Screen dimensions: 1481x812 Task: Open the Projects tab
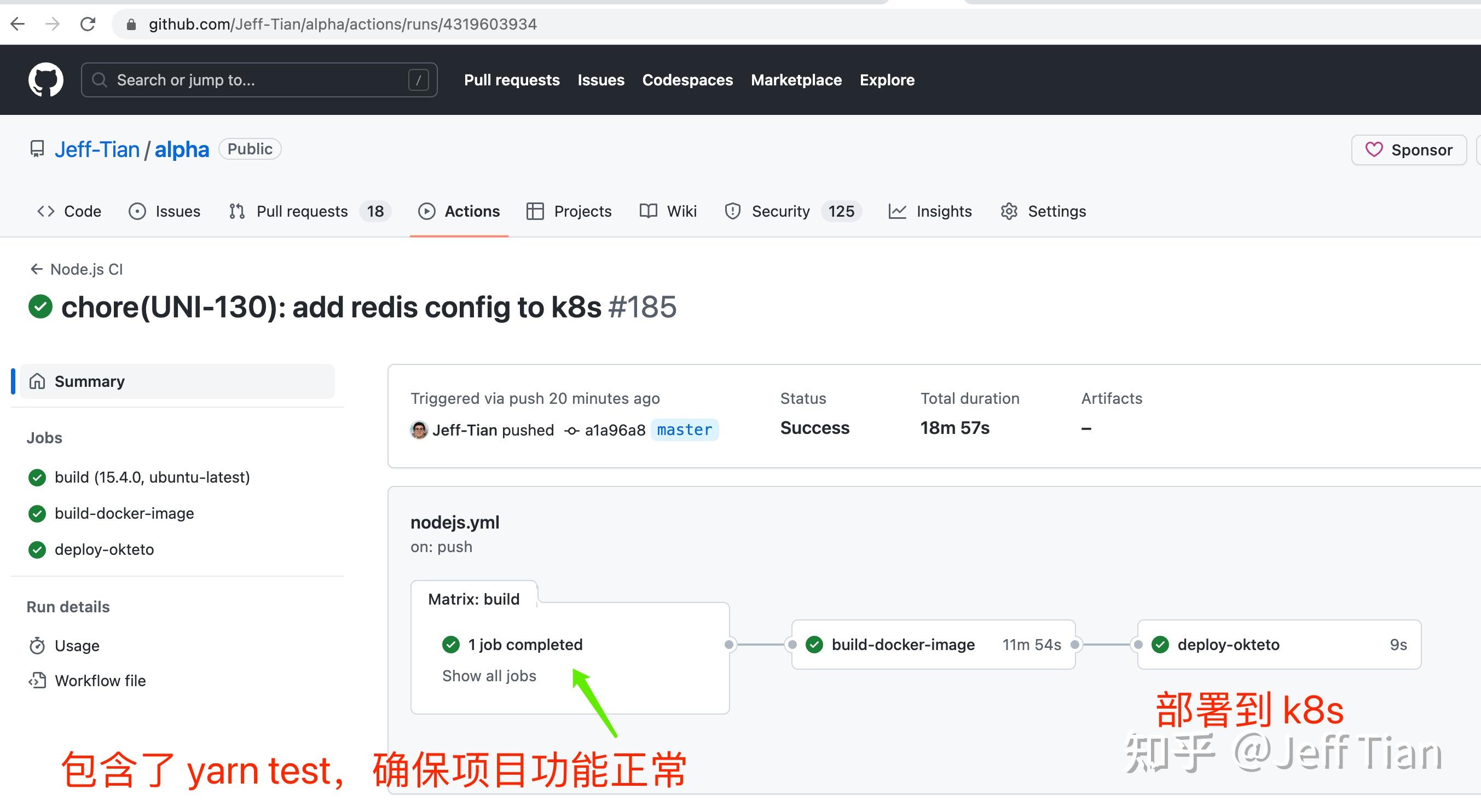(569, 211)
